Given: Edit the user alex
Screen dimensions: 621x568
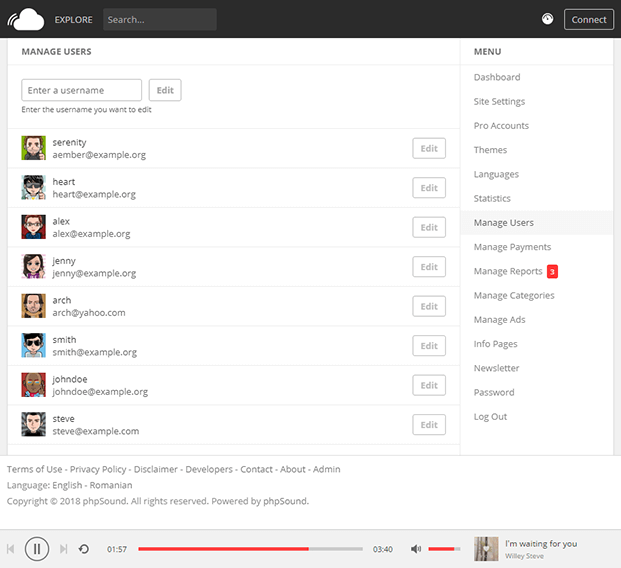Looking at the screenshot, I should (x=429, y=227).
